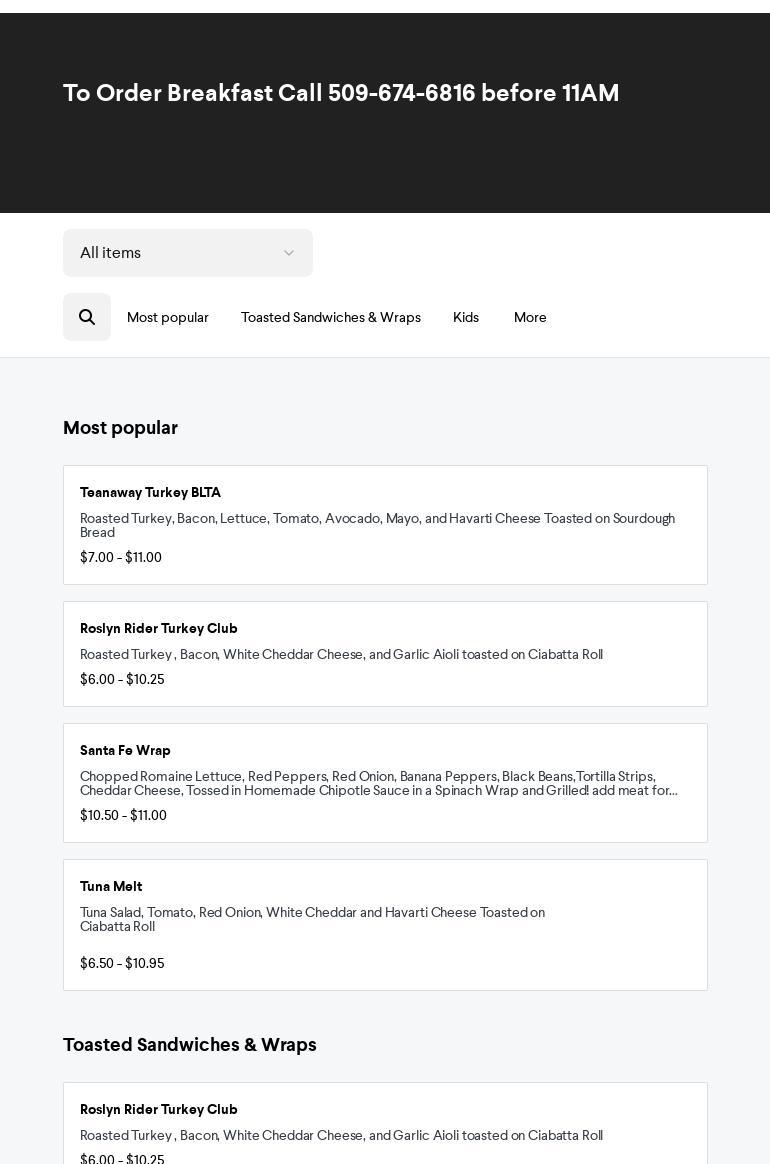The image size is (770, 1164).
Task: Click the Toasted Sandwiches & Wraps section heading
Action: coord(189,1044)
